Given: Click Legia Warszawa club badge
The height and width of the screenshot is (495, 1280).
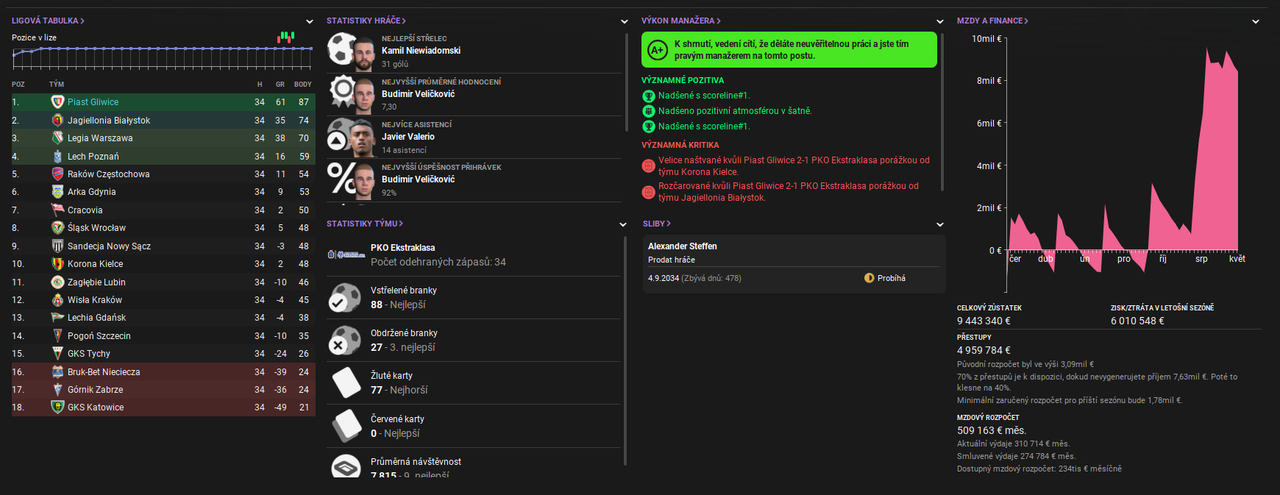Looking at the screenshot, I should point(57,138).
